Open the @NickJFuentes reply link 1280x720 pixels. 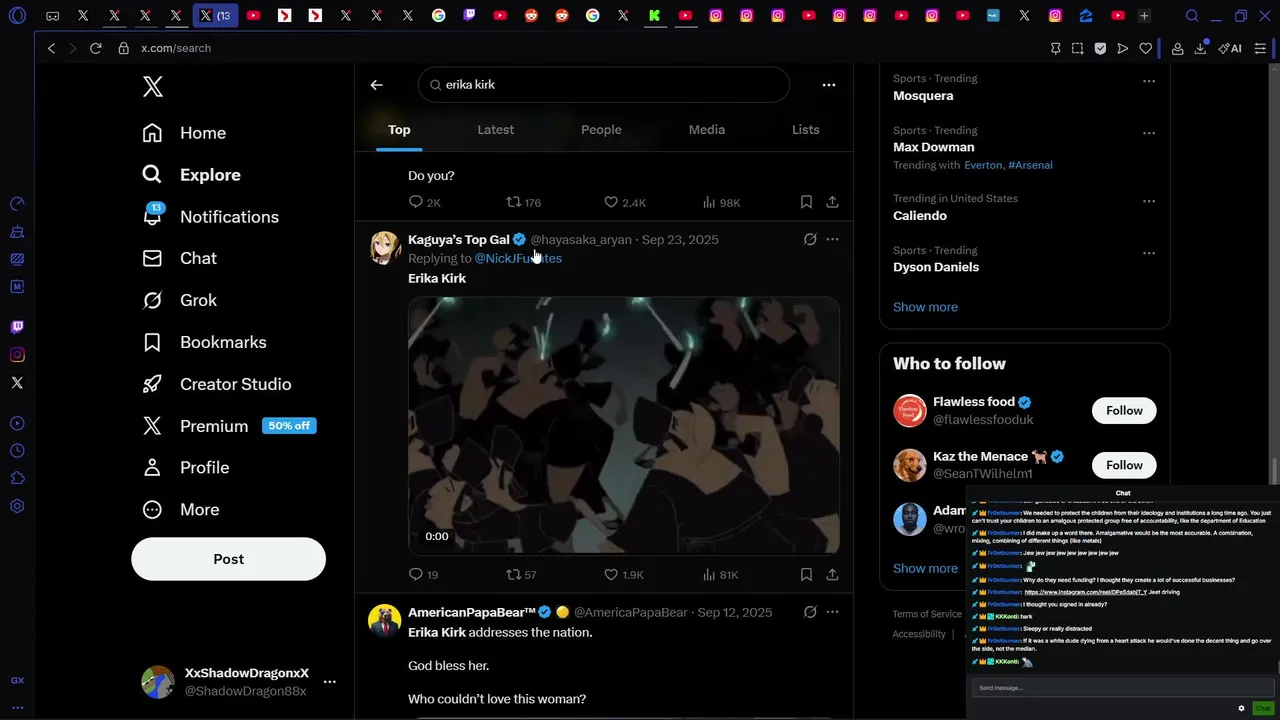pyautogui.click(x=518, y=258)
